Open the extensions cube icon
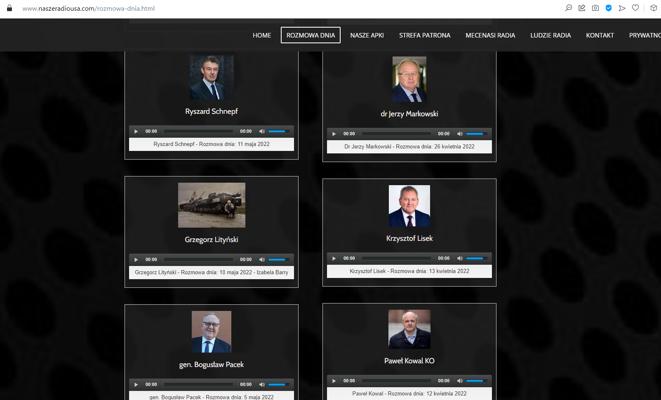Viewport: 661px width, 400px height. (653, 8)
